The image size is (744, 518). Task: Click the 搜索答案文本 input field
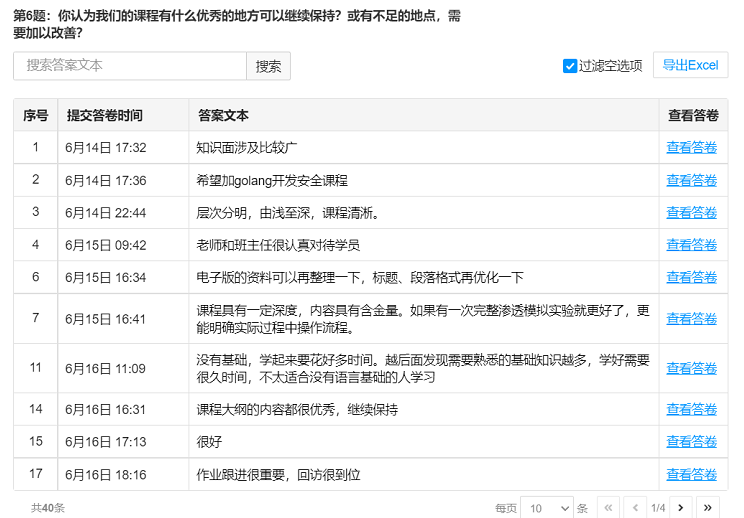pos(130,65)
